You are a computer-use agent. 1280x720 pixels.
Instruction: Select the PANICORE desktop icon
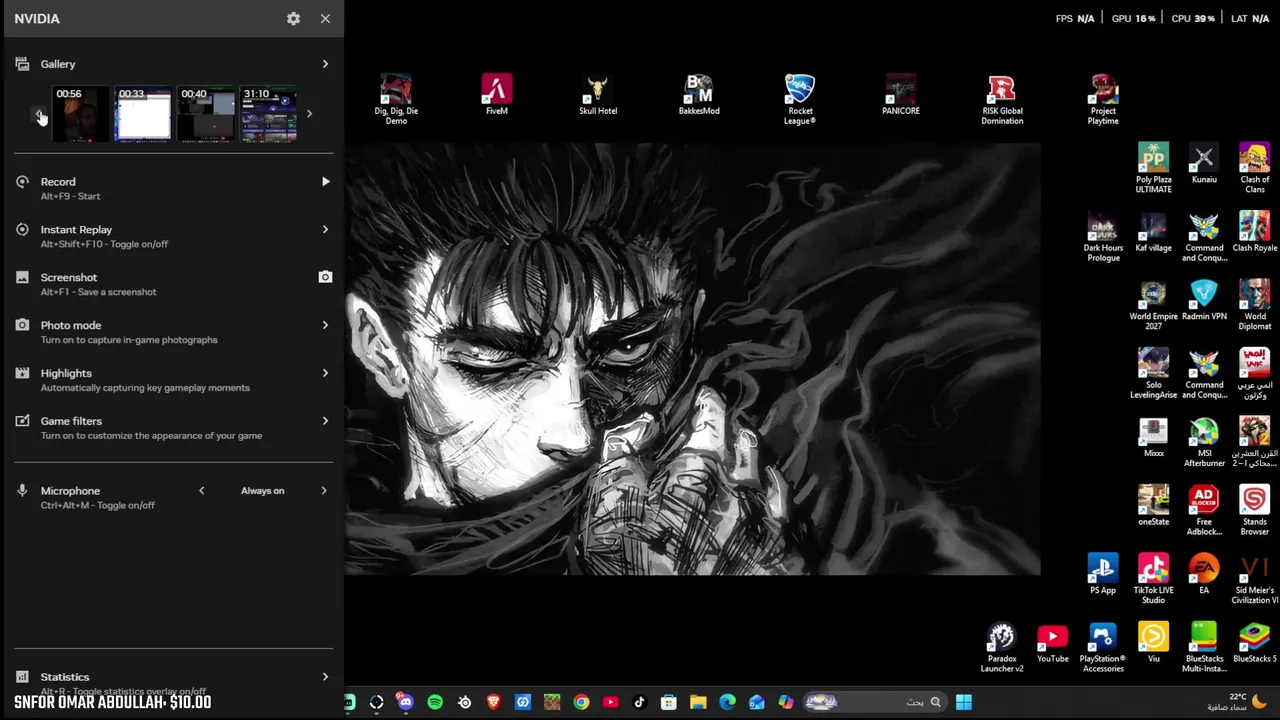click(901, 95)
